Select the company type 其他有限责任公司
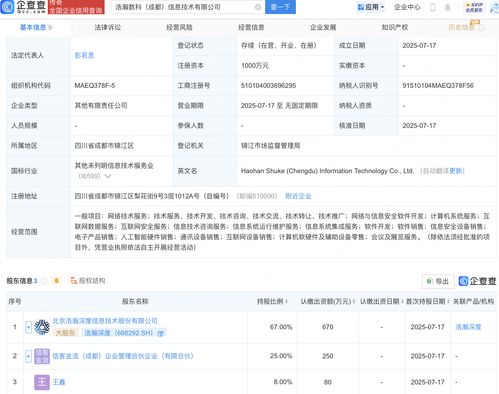The width and height of the screenshot is (499, 394). click(101, 106)
